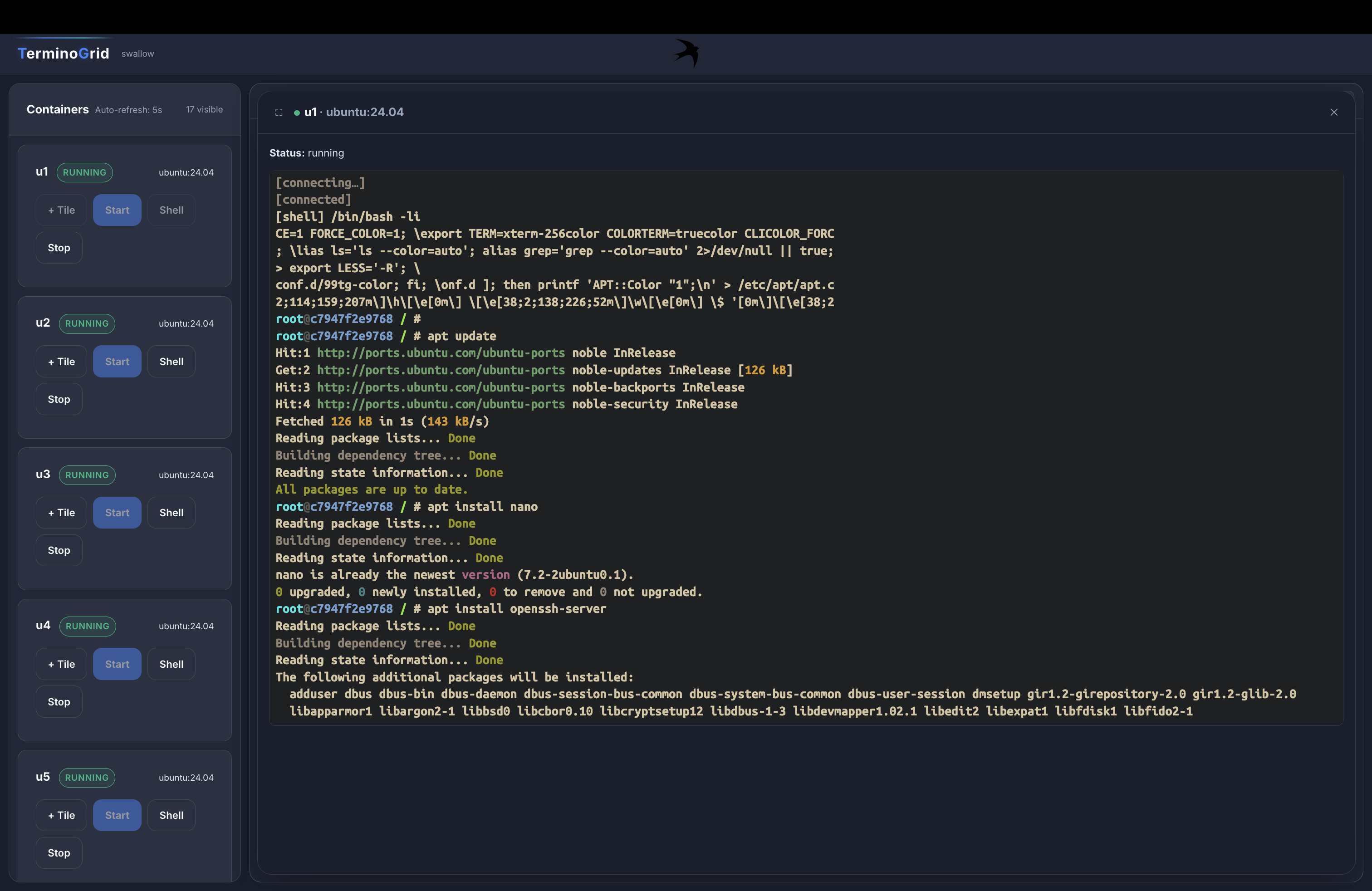Add u3 as a tile
This screenshot has height=891, width=1372.
pyautogui.click(x=61, y=513)
